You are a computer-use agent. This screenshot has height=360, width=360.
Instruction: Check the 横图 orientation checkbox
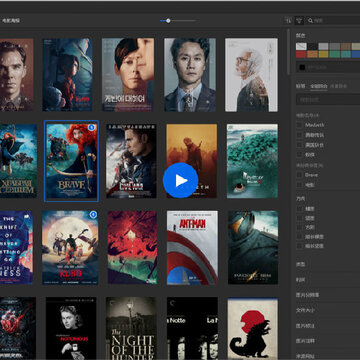[x=300, y=209]
